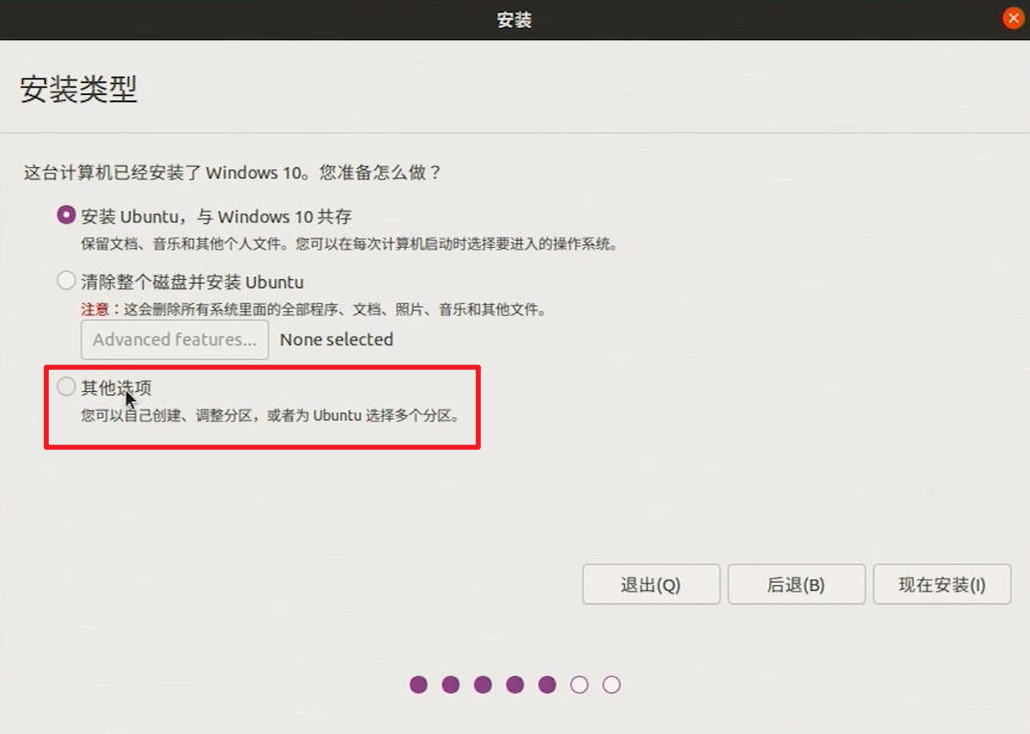Click the fifth filled progress dot
Image resolution: width=1030 pixels, height=734 pixels.
click(x=547, y=685)
